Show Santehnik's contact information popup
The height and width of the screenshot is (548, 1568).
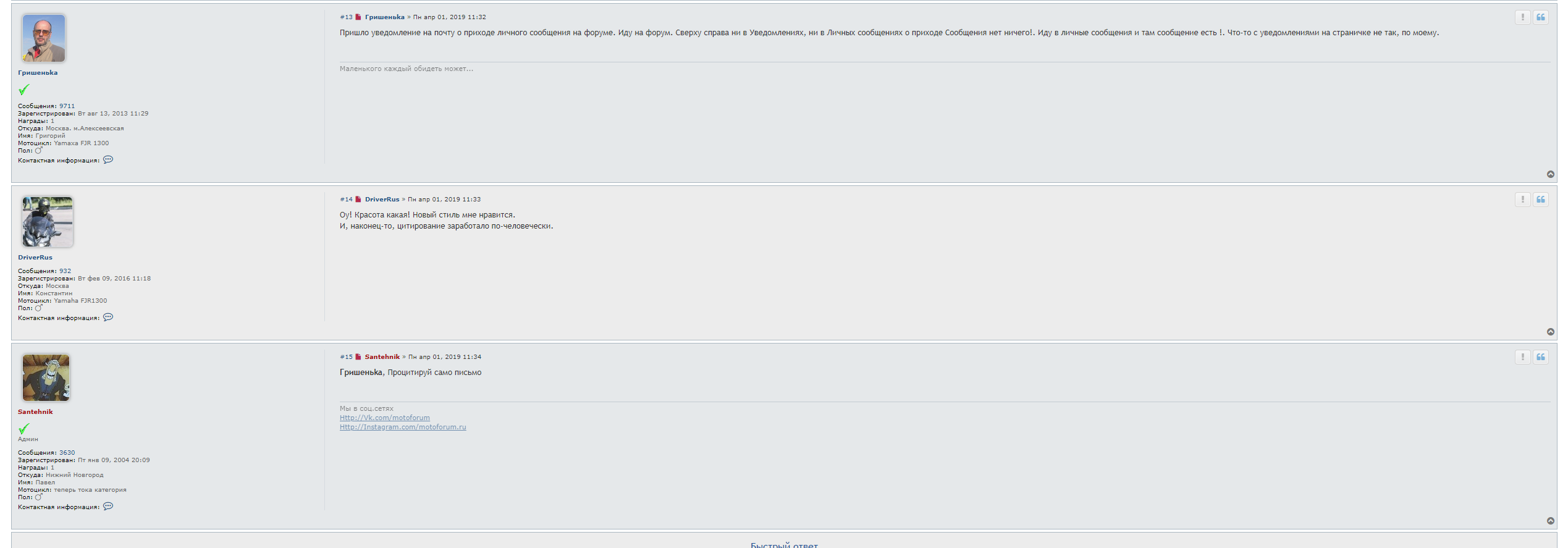pos(108,507)
